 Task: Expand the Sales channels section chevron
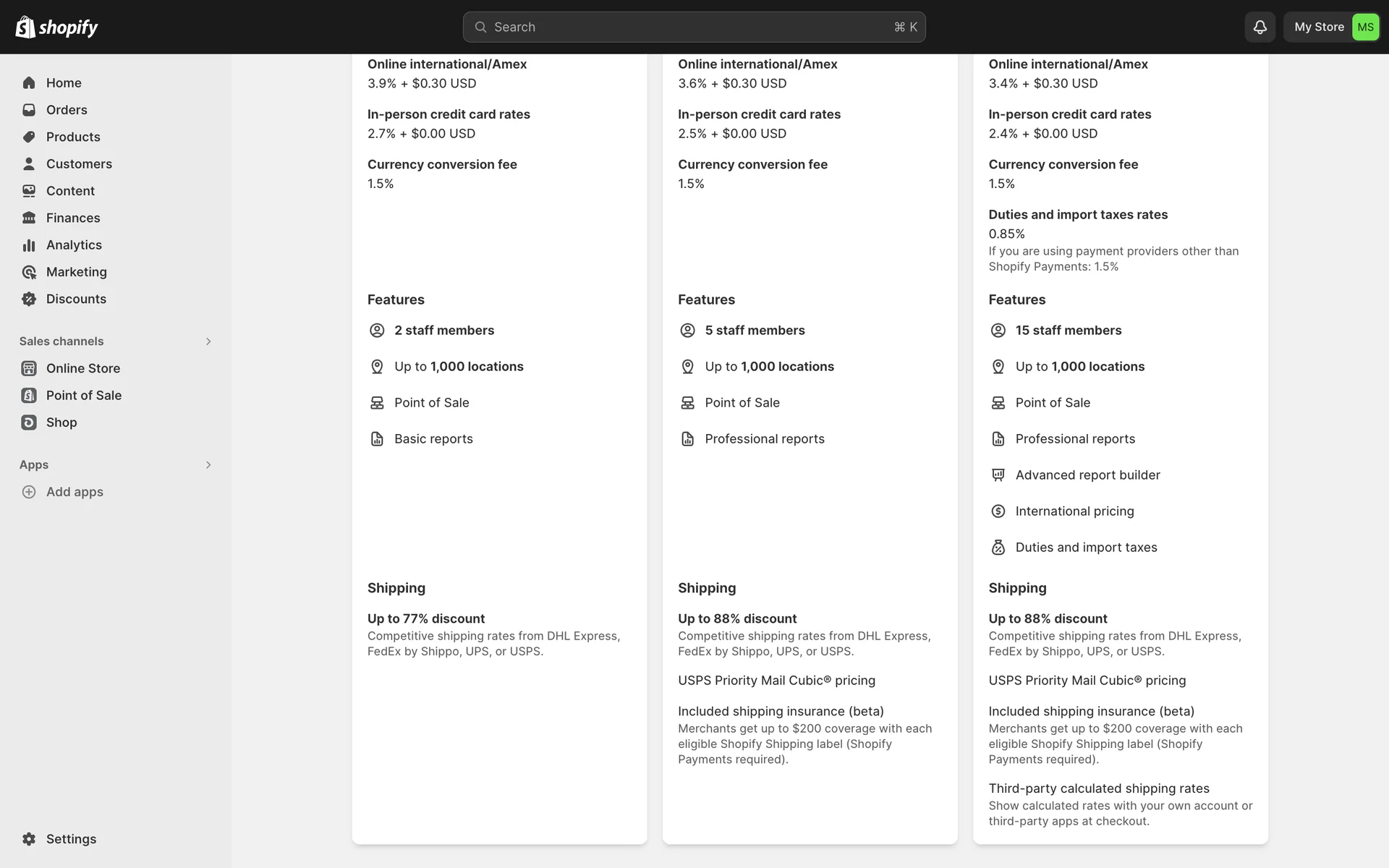pyautogui.click(x=208, y=341)
